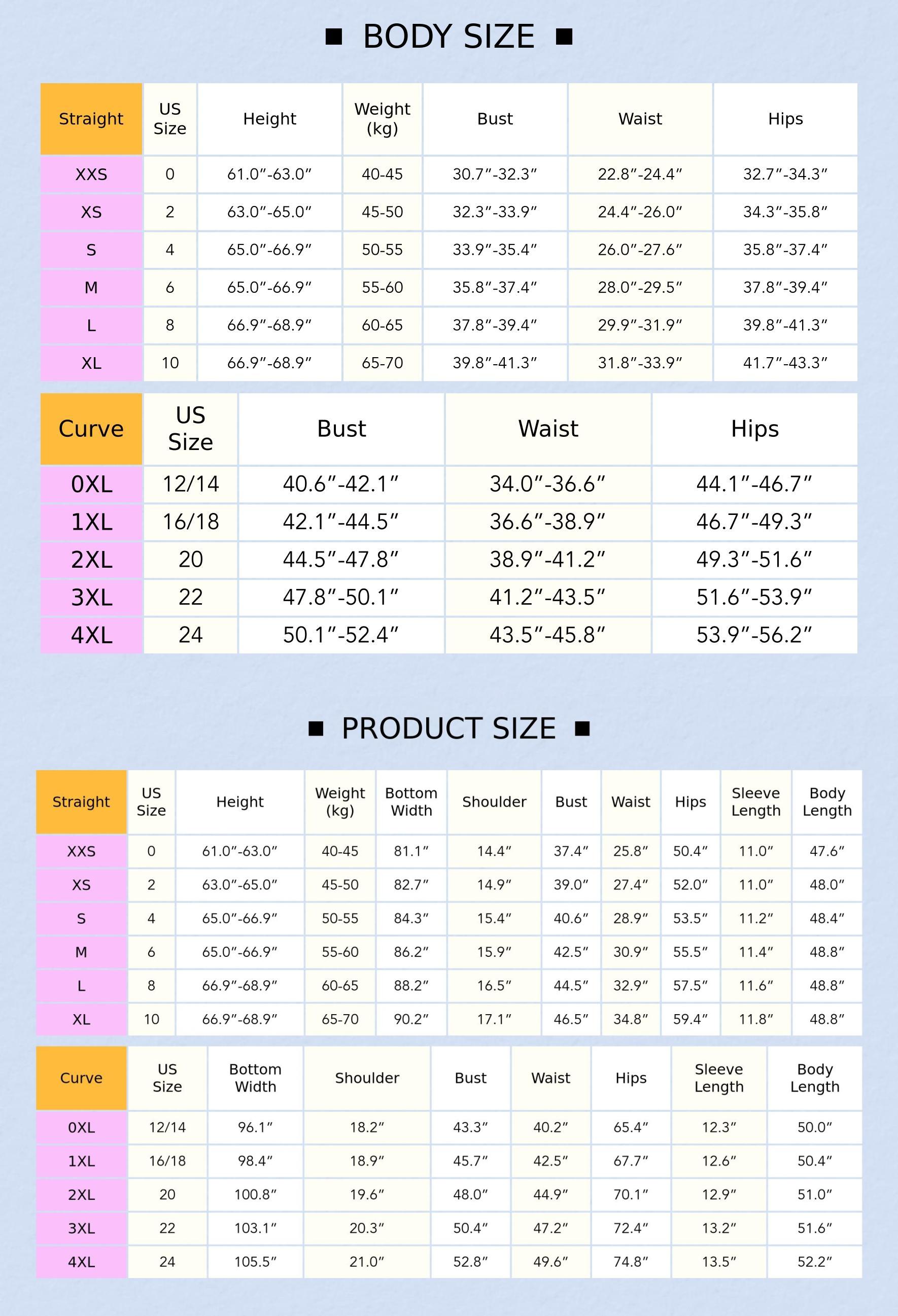Image resolution: width=898 pixels, height=1316 pixels.
Task: Select the M hips range 37.8"-39.4"
Action: click(x=785, y=288)
